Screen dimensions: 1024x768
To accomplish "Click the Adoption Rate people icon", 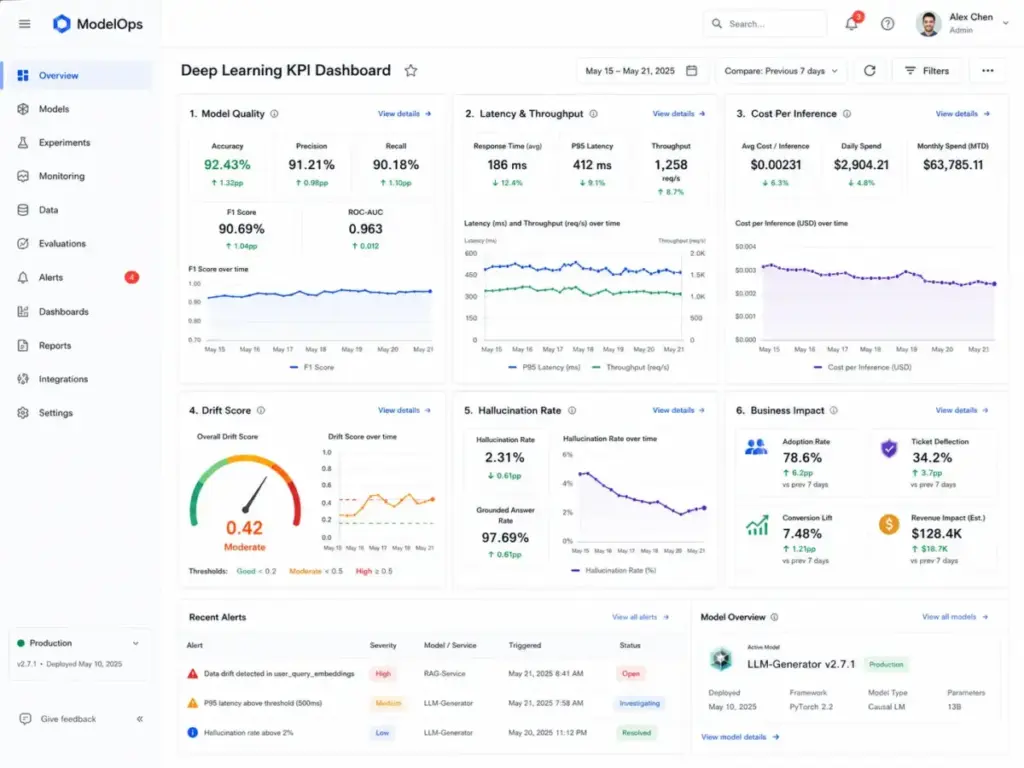I will pos(756,447).
